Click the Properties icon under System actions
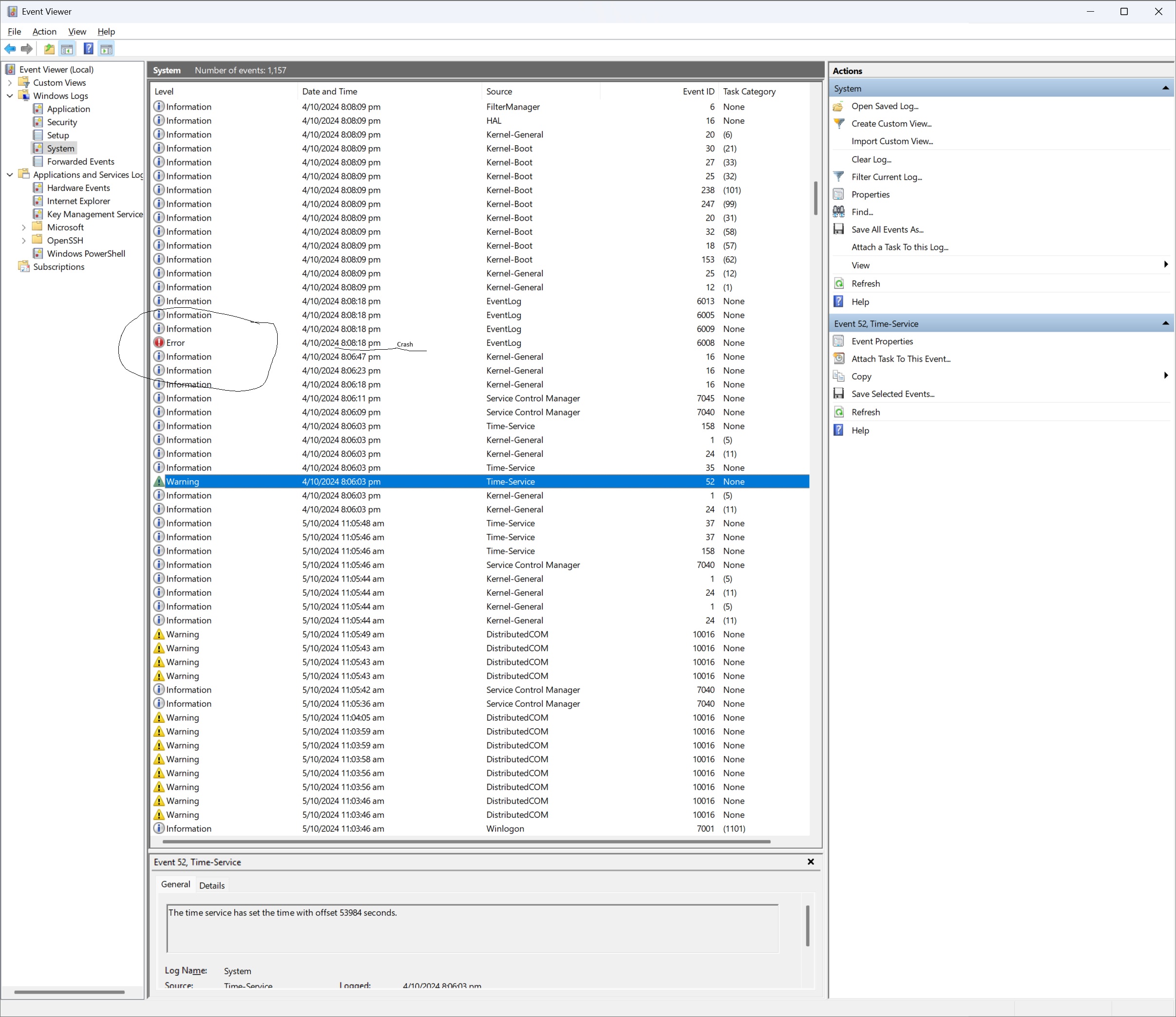Image resolution: width=1176 pixels, height=1017 pixels. [x=838, y=195]
